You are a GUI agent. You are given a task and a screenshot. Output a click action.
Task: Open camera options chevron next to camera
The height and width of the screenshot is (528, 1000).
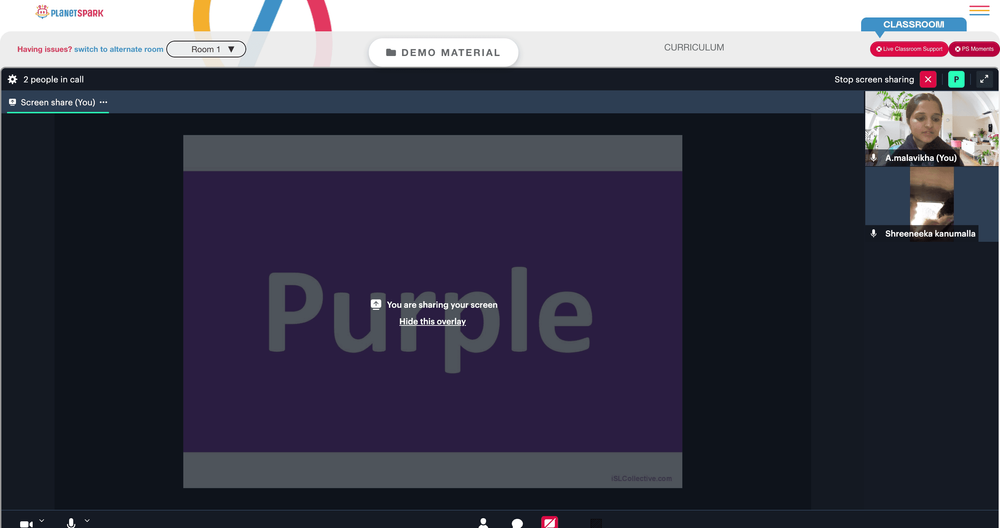pos(42,520)
